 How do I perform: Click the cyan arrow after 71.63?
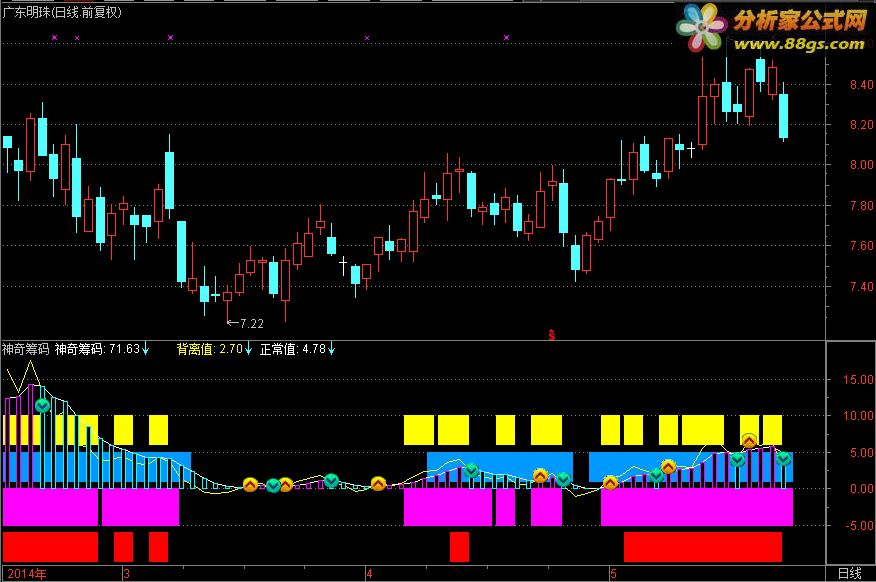point(146,350)
